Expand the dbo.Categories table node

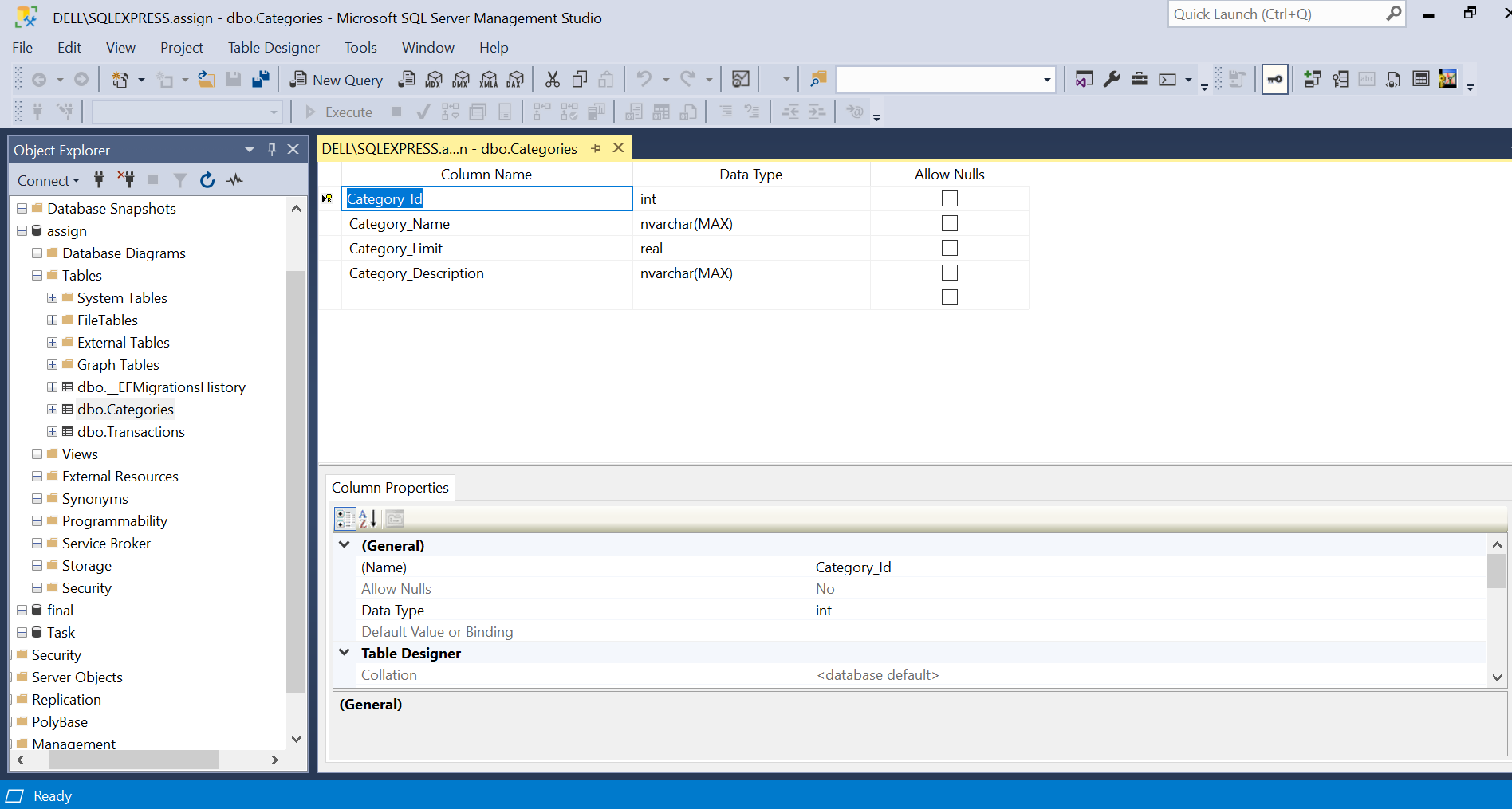(52, 410)
